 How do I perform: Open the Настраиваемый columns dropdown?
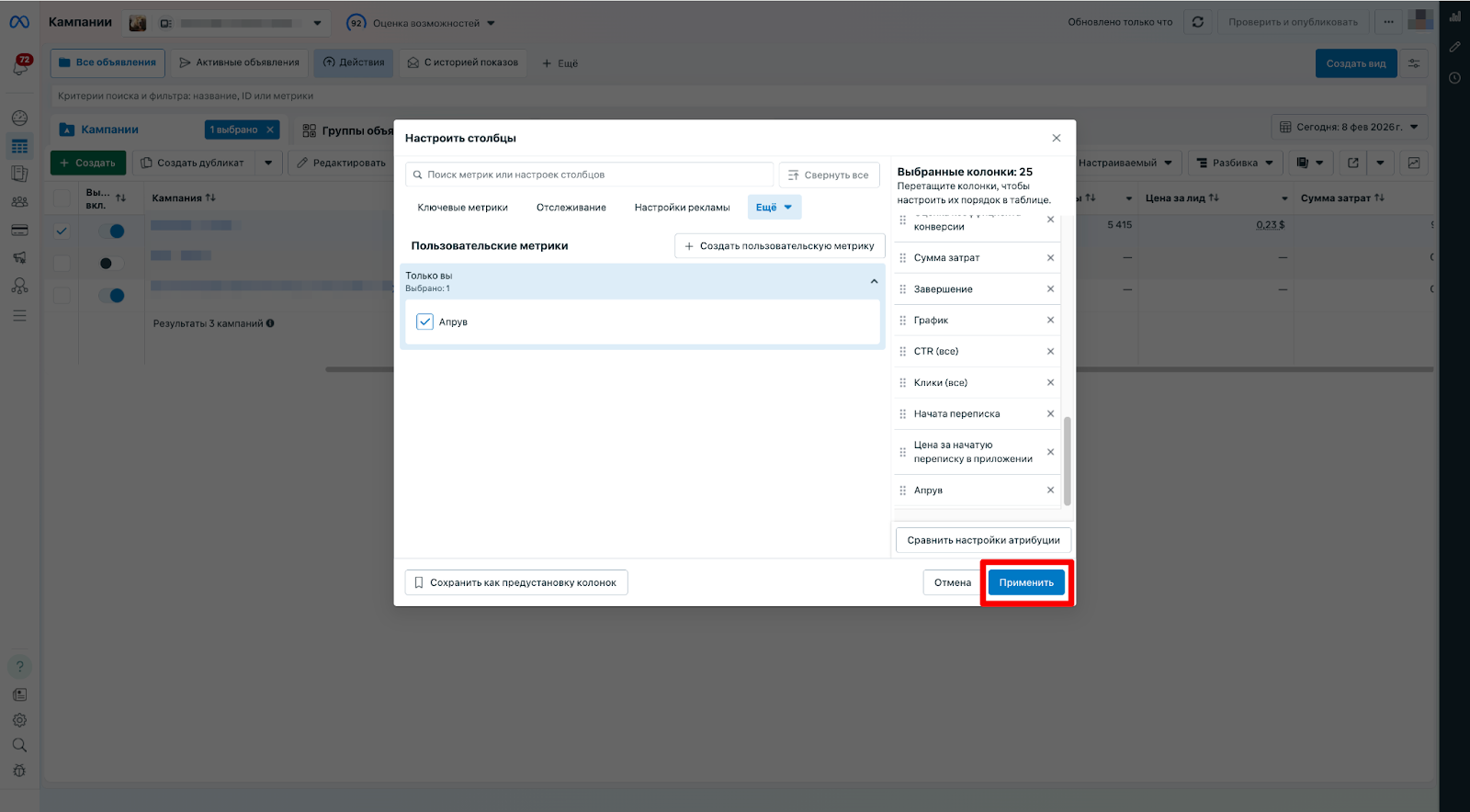[x=1125, y=163]
